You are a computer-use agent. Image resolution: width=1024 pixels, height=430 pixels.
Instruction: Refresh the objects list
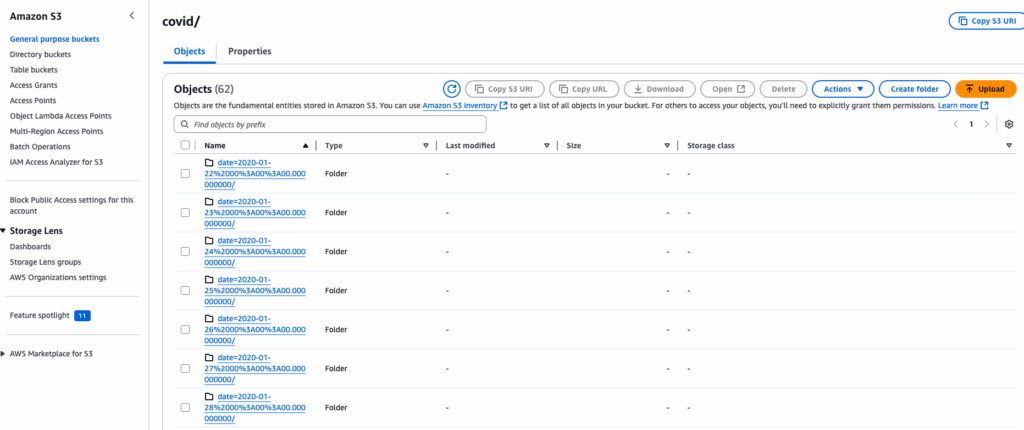451,89
